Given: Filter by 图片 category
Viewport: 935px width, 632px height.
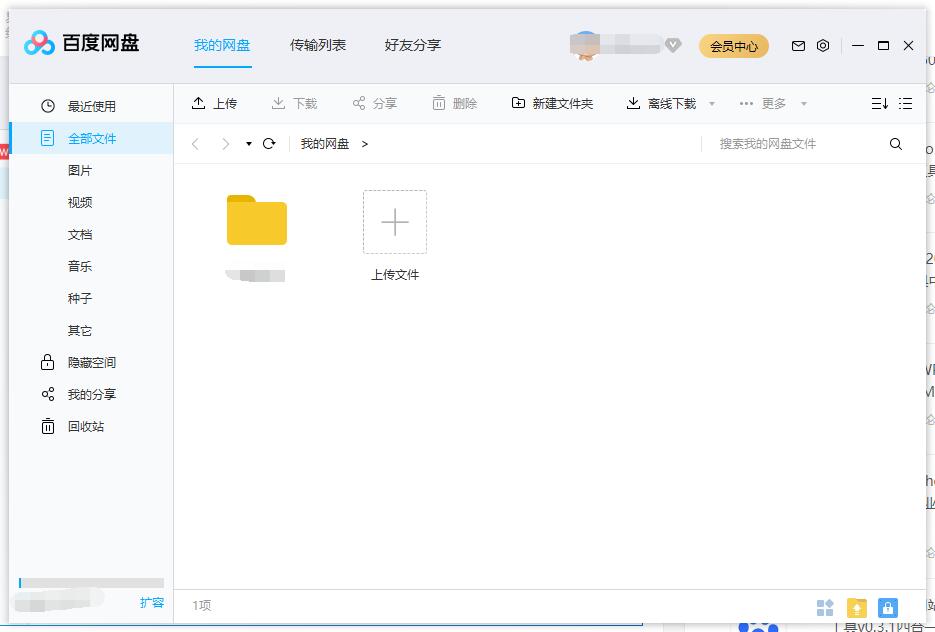Looking at the screenshot, I should click(x=80, y=171).
